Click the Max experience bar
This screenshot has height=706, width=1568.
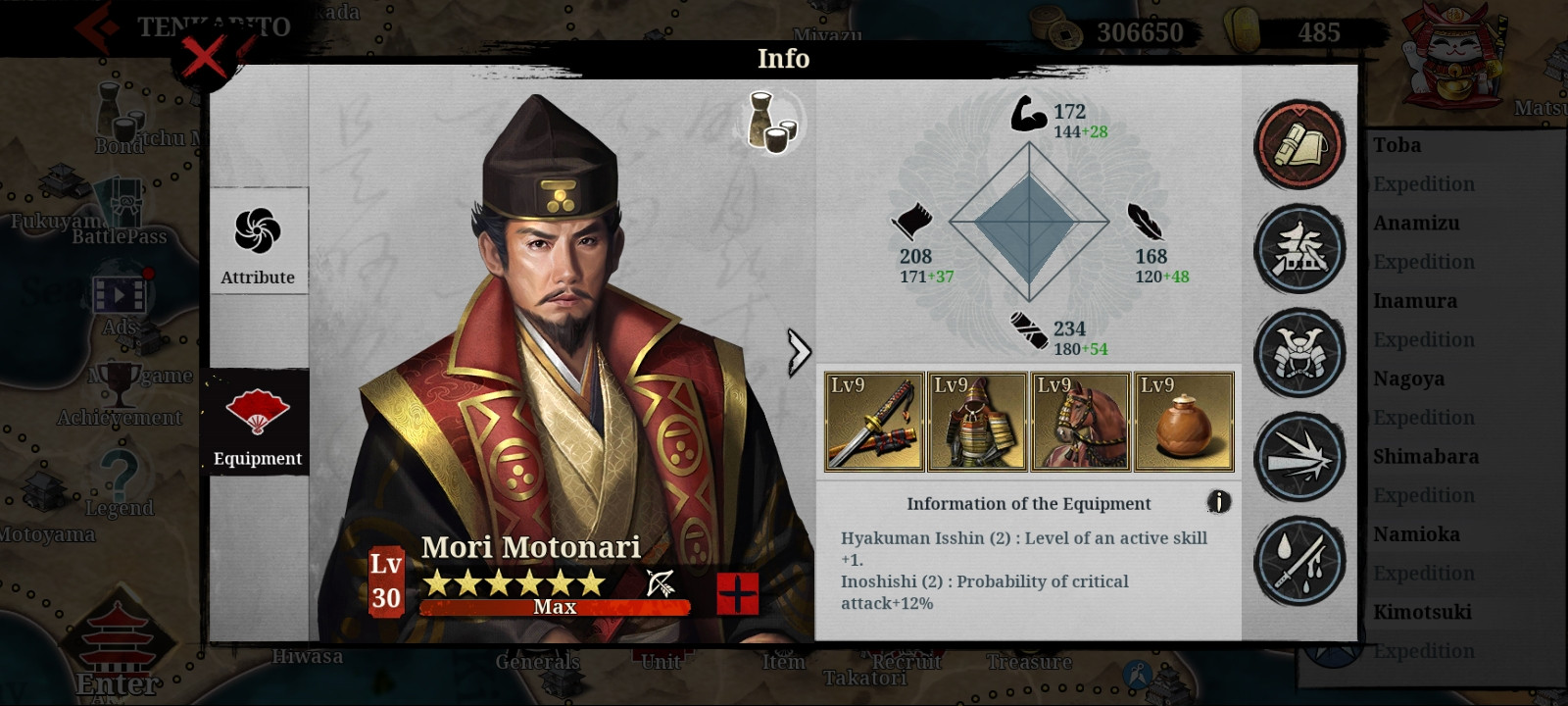tap(555, 607)
